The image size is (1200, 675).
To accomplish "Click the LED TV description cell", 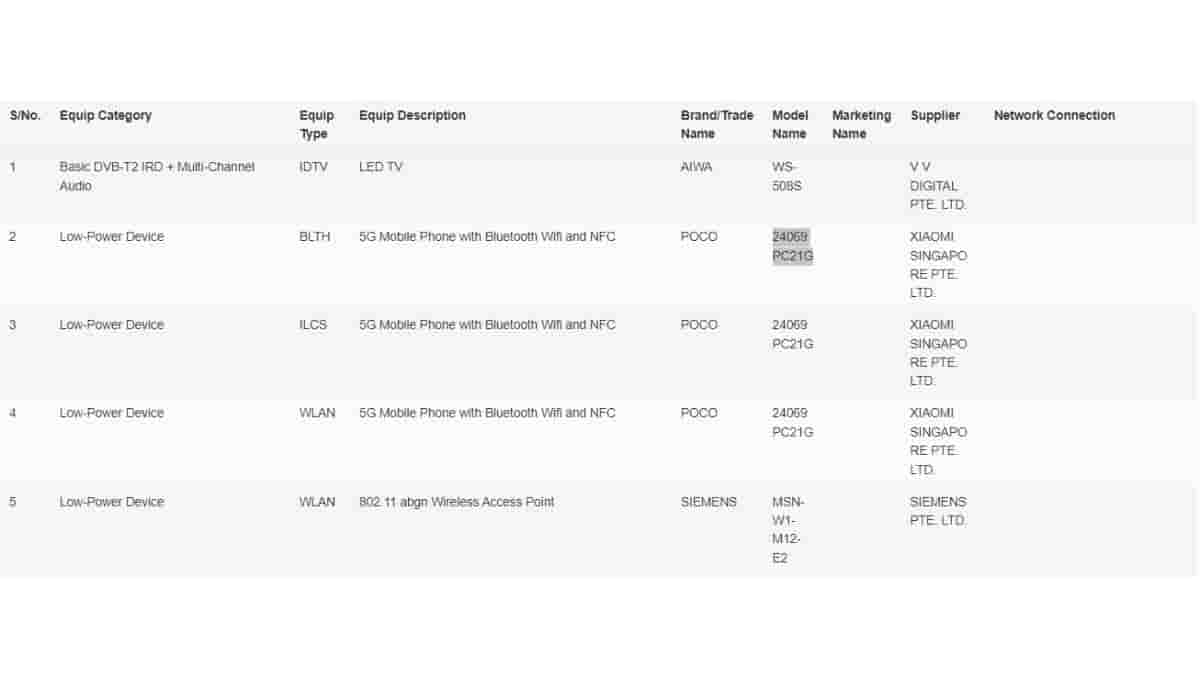I will pyautogui.click(x=381, y=167).
